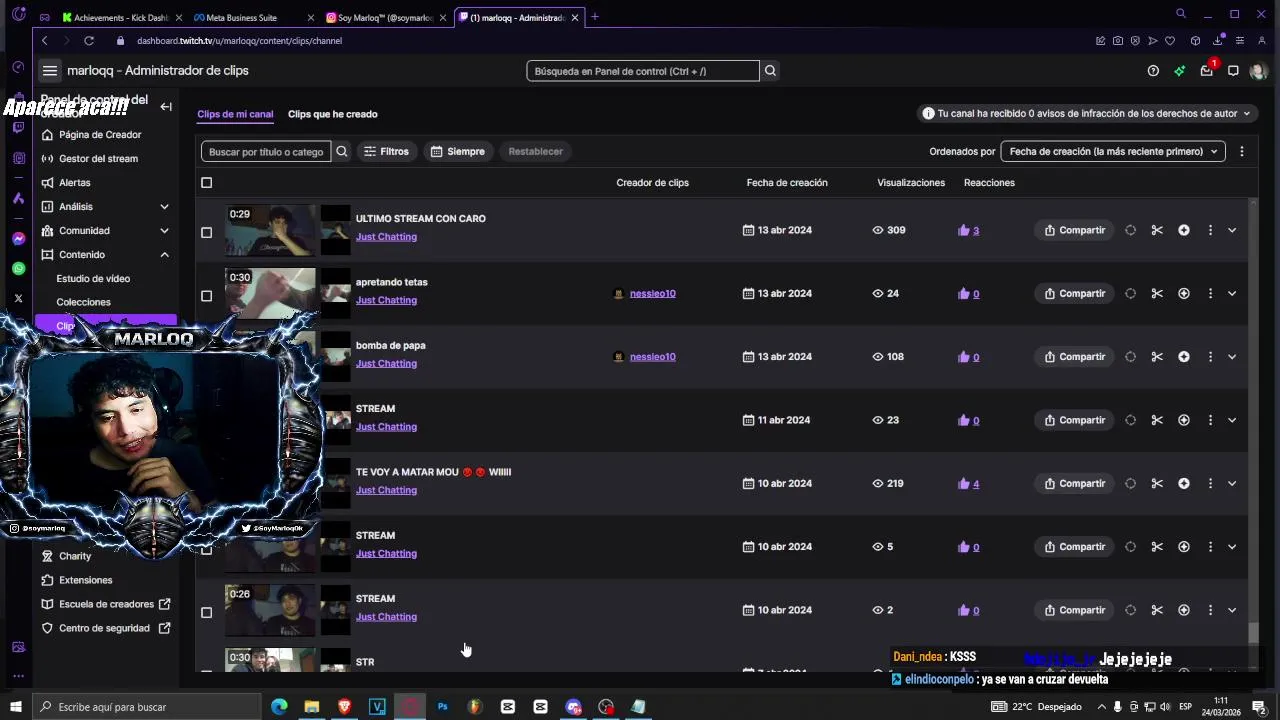
Task: Expand row details for the 5-view STREAM clip
Action: tap(1232, 547)
